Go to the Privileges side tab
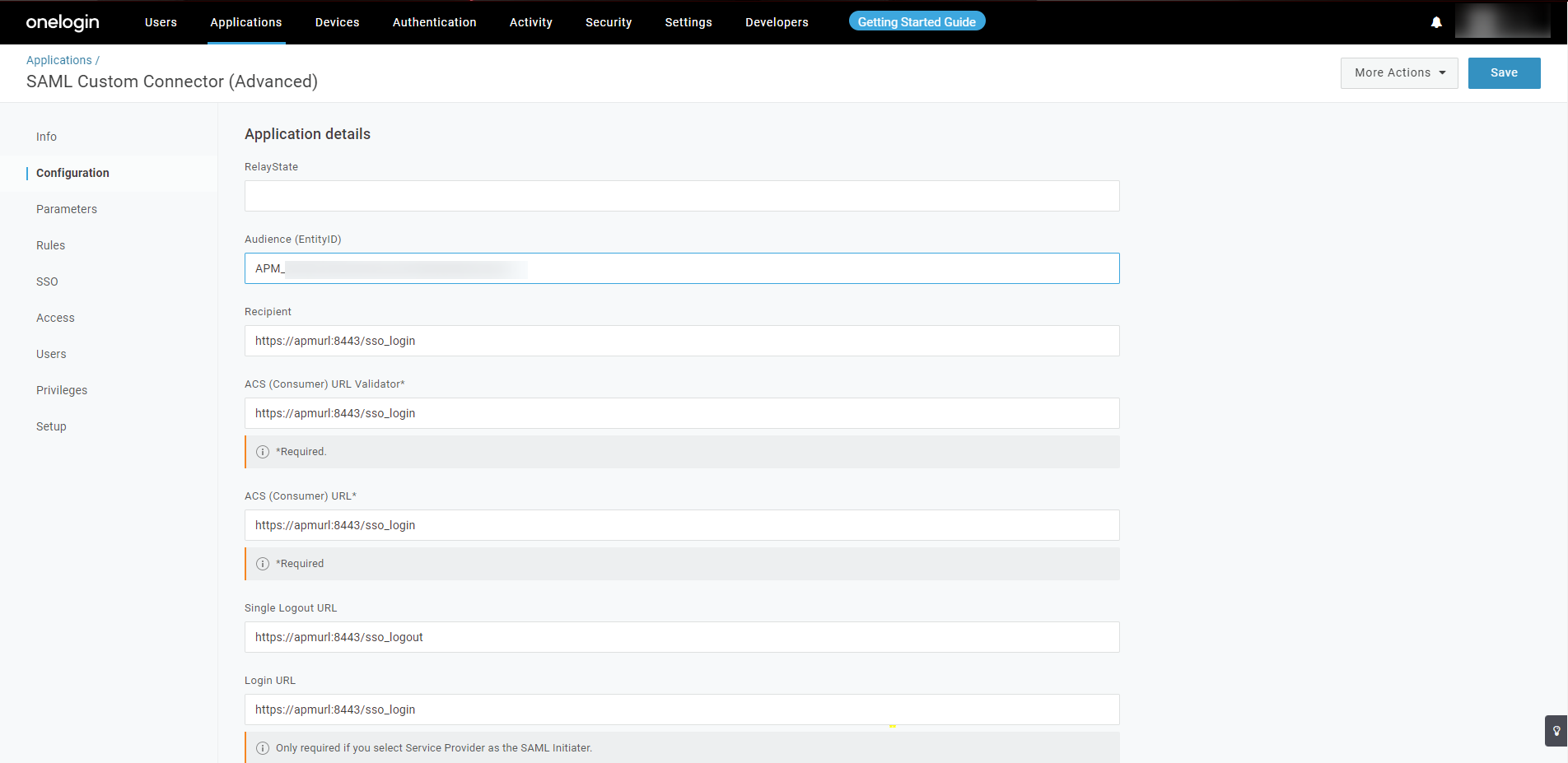Image resolution: width=1568 pixels, height=763 pixels. (x=62, y=390)
